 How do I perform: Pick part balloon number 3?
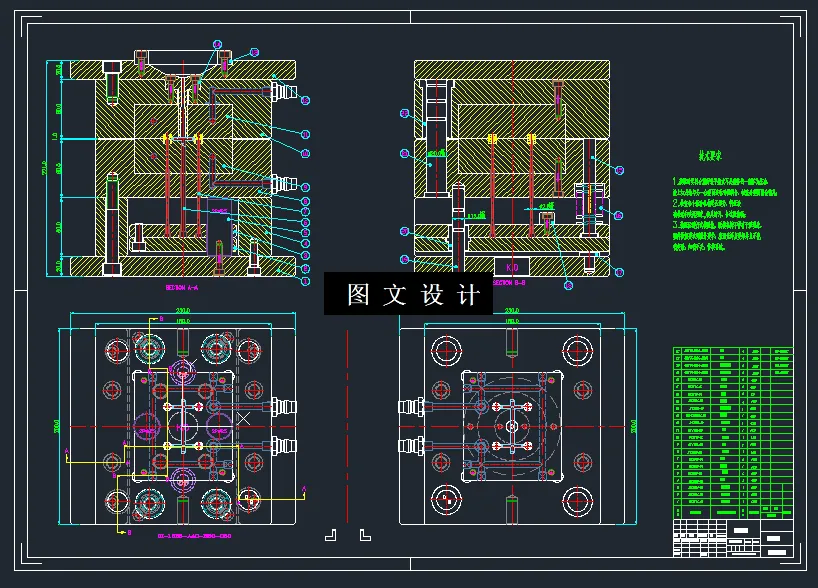tap(306, 256)
